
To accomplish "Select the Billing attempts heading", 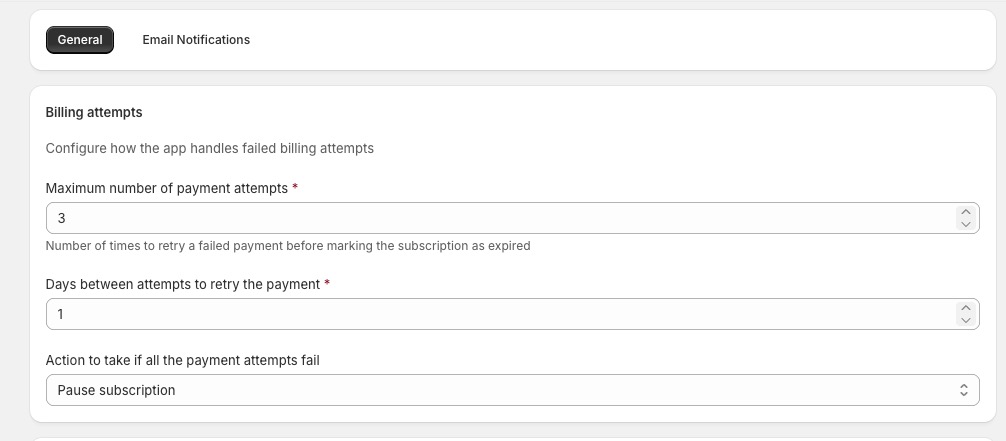I will [94, 112].
